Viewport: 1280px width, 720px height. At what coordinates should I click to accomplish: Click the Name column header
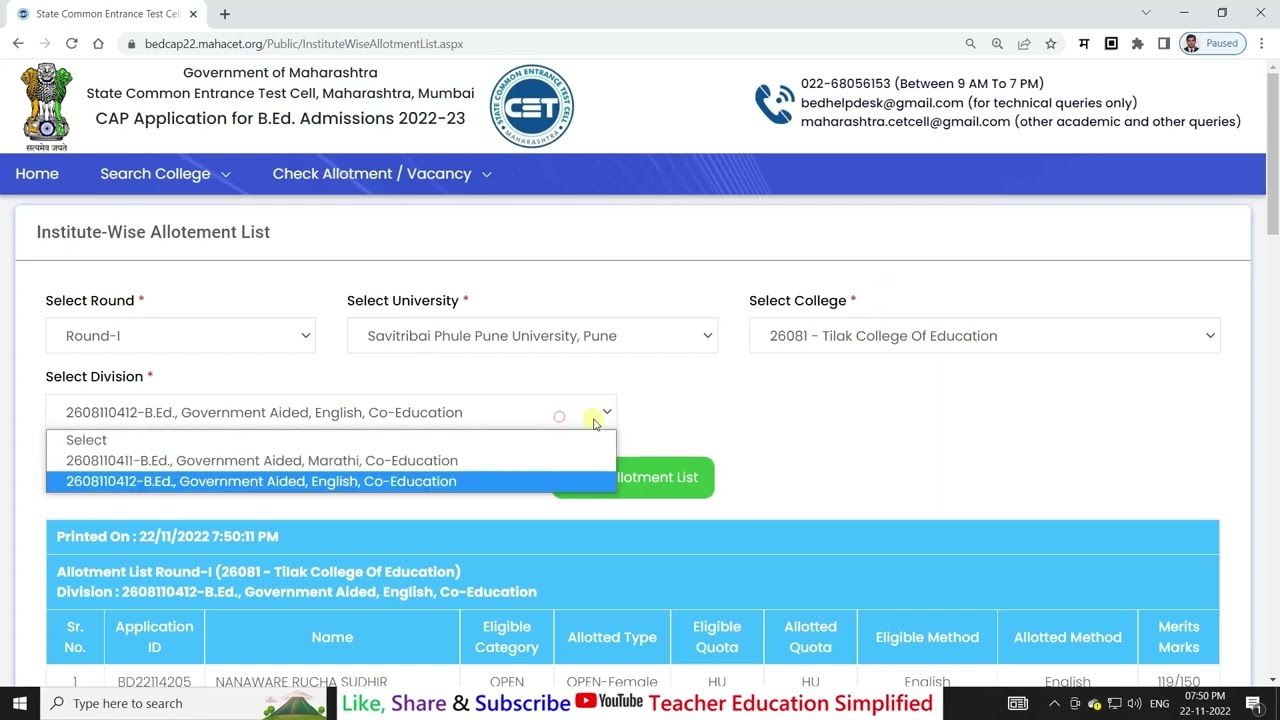[x=332, y=637]
